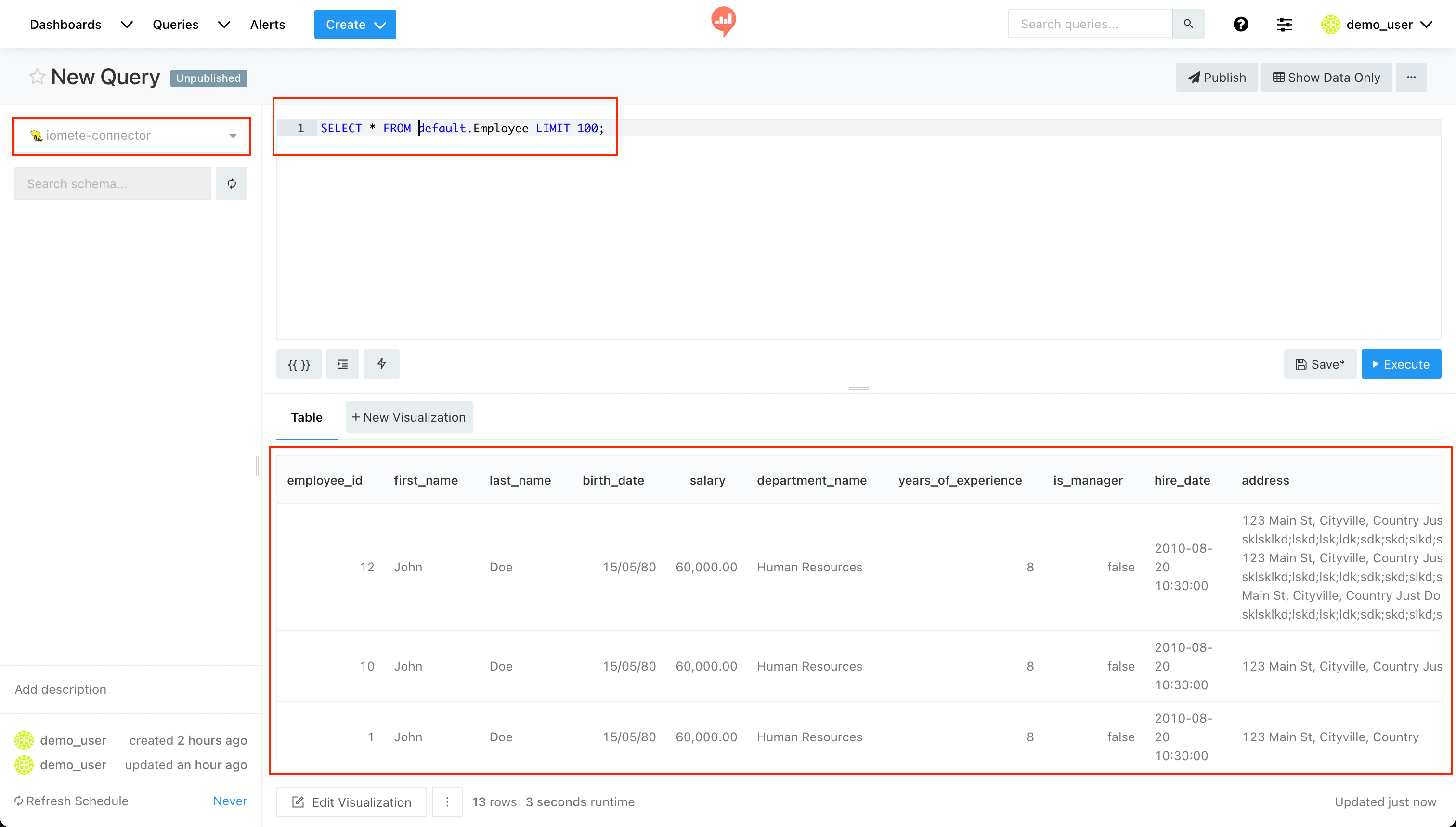Execute the query

1401,364
